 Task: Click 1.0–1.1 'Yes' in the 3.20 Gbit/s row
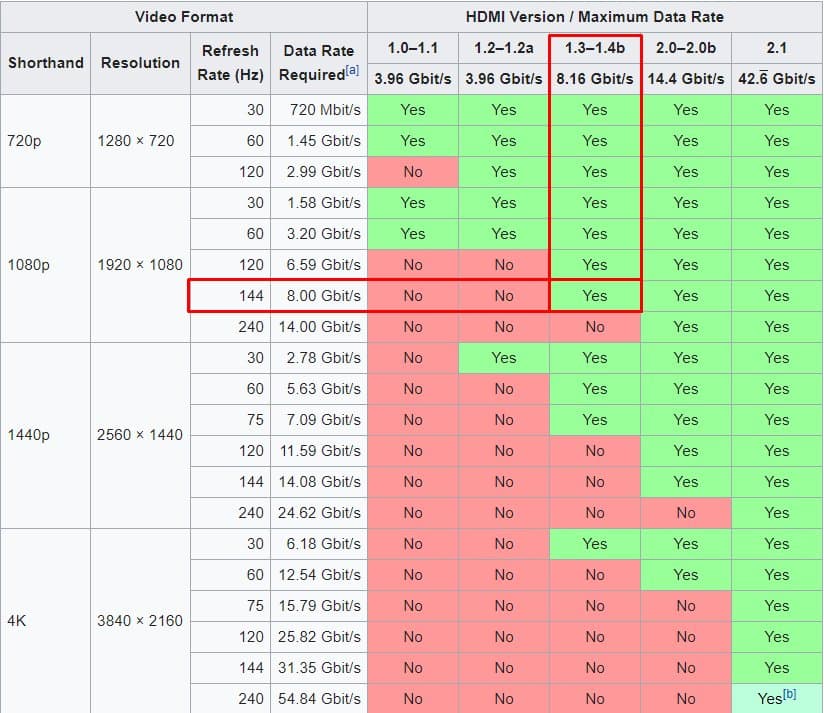point(413,234)
